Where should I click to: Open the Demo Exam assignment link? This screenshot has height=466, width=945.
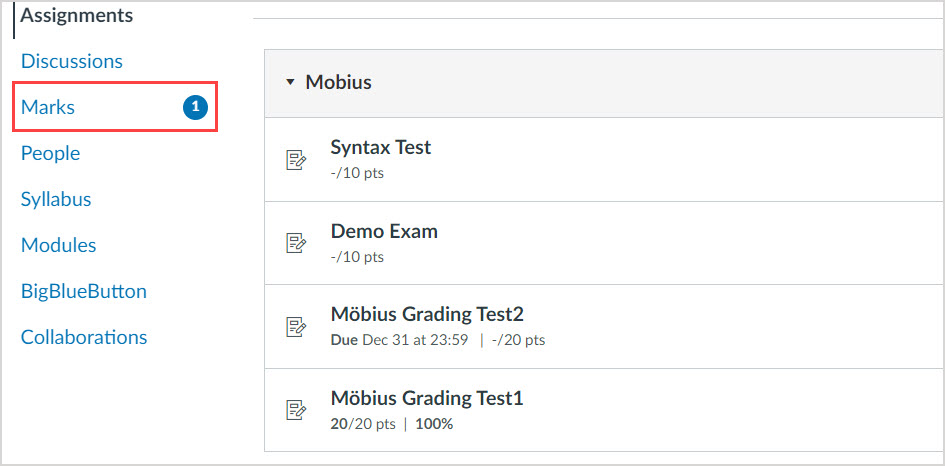click(384, 231)
